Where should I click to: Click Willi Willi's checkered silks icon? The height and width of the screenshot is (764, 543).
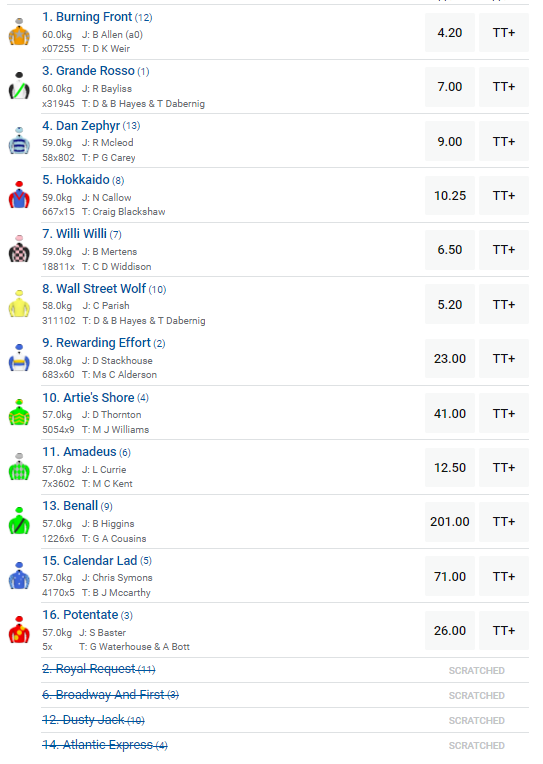(19, 249)
